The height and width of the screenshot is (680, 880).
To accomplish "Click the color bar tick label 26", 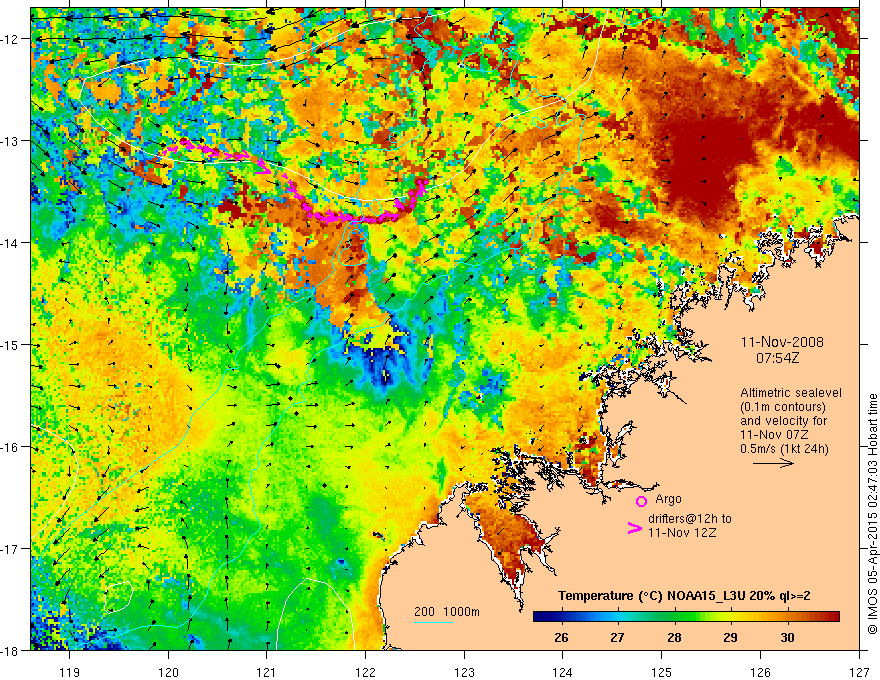I will tap(561, 637).
